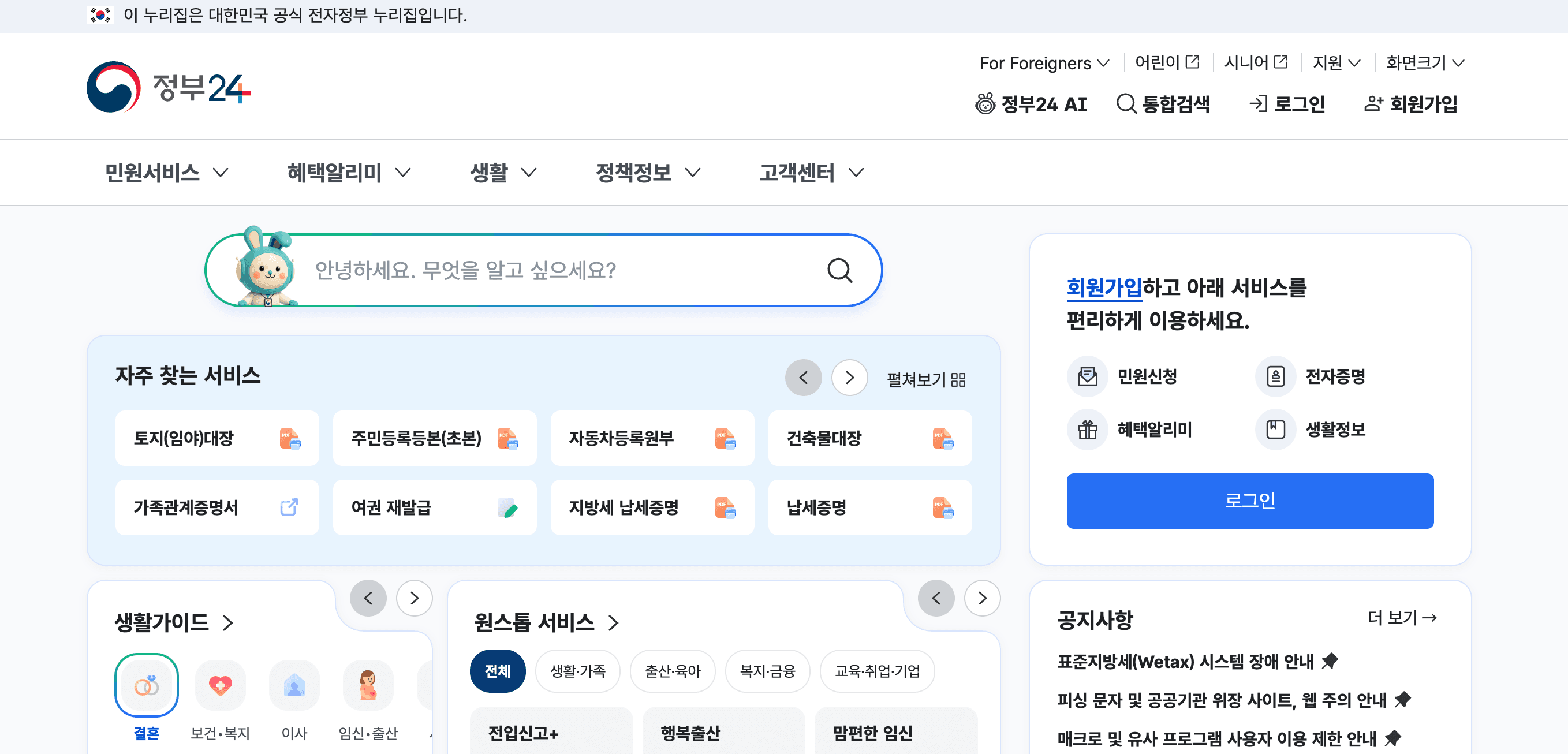Open the 어린이 site link
Screen dimensions: 1568x754
[x=1167, y=62]
